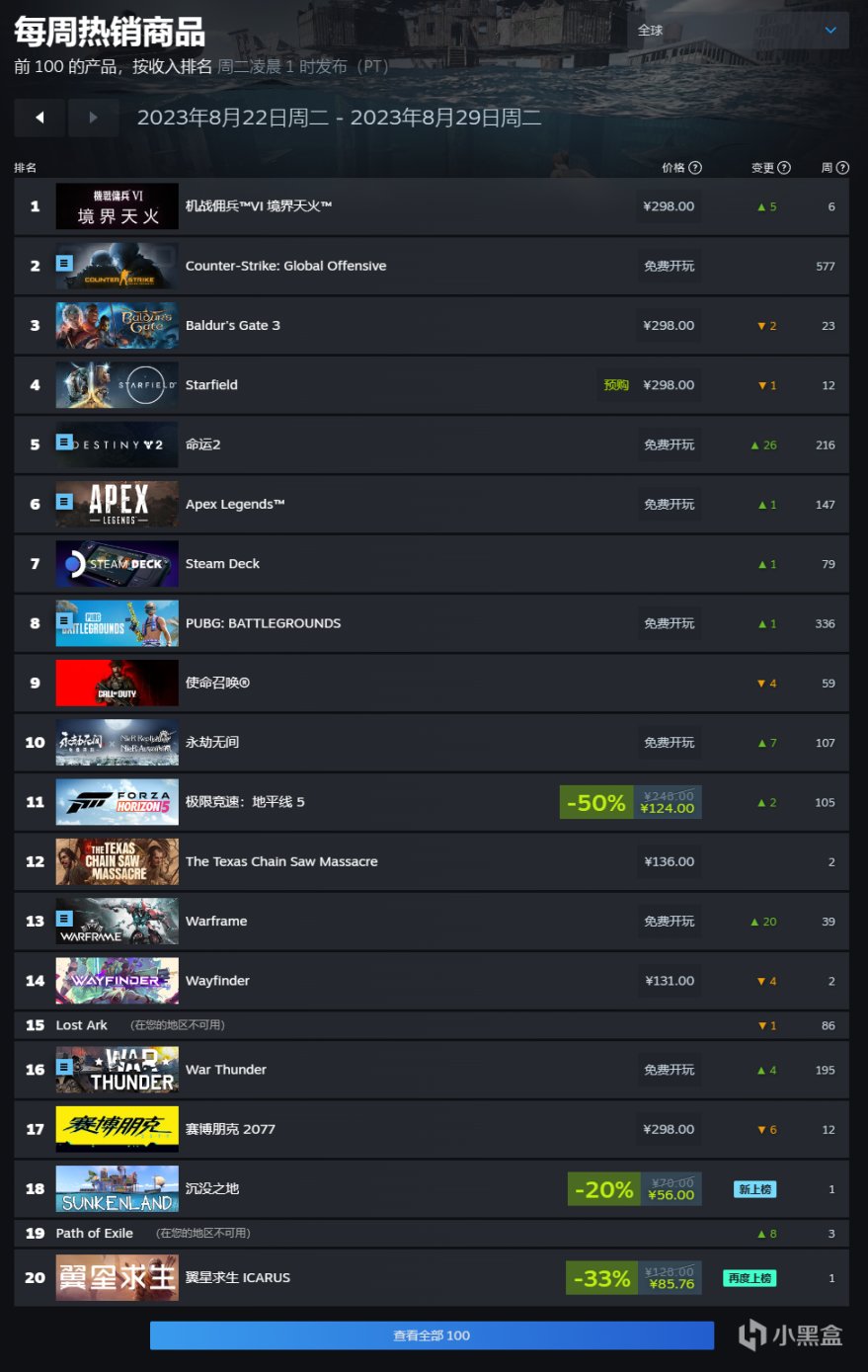This screenshot has width=868, height=1372.
Task: Click the Forza Horizon 5 thumbnail
Action: (118, 802)
